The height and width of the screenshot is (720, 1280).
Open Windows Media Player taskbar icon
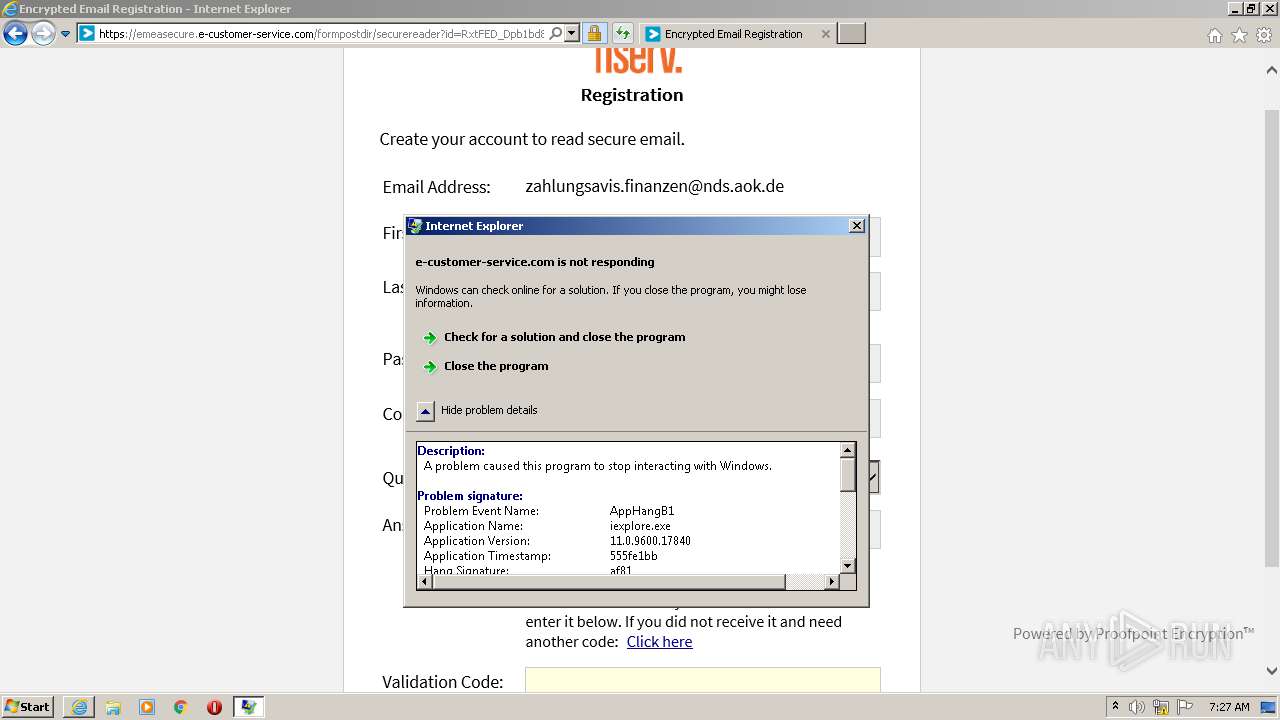tap(147, 707)
